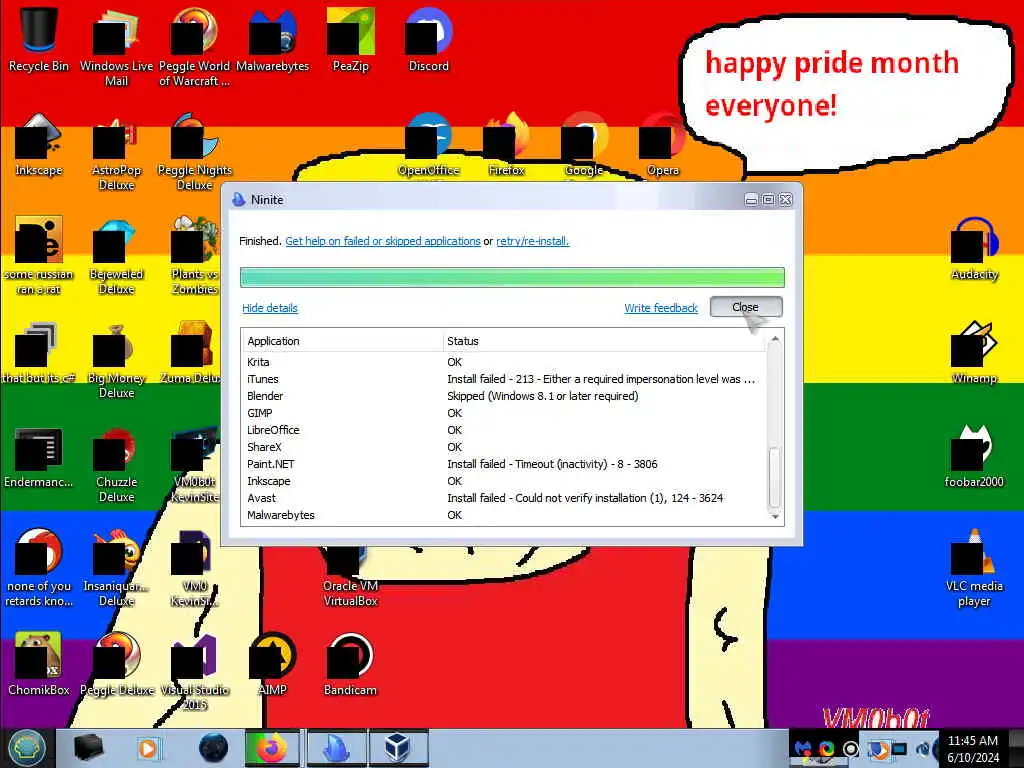This screenshot has height=768, width=1024.
Task: Click the Status column header
Action: 603,341
